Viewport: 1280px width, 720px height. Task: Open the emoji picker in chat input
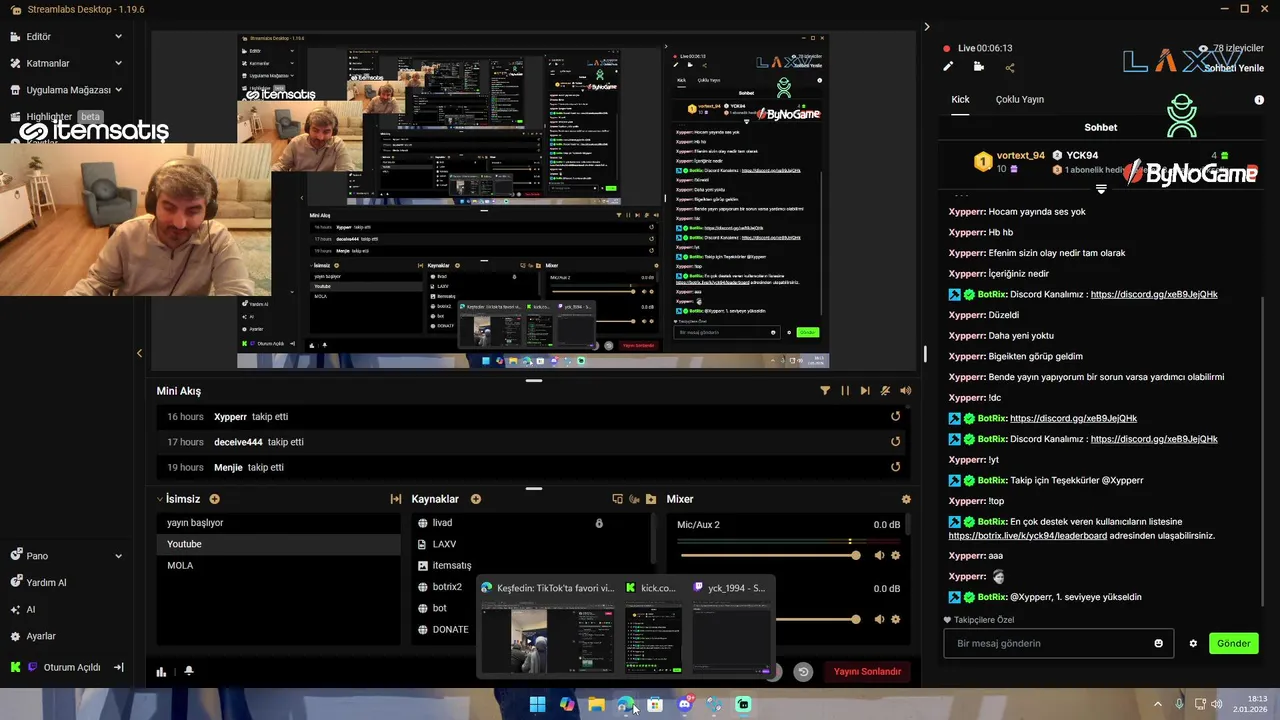coord(1159,643)
